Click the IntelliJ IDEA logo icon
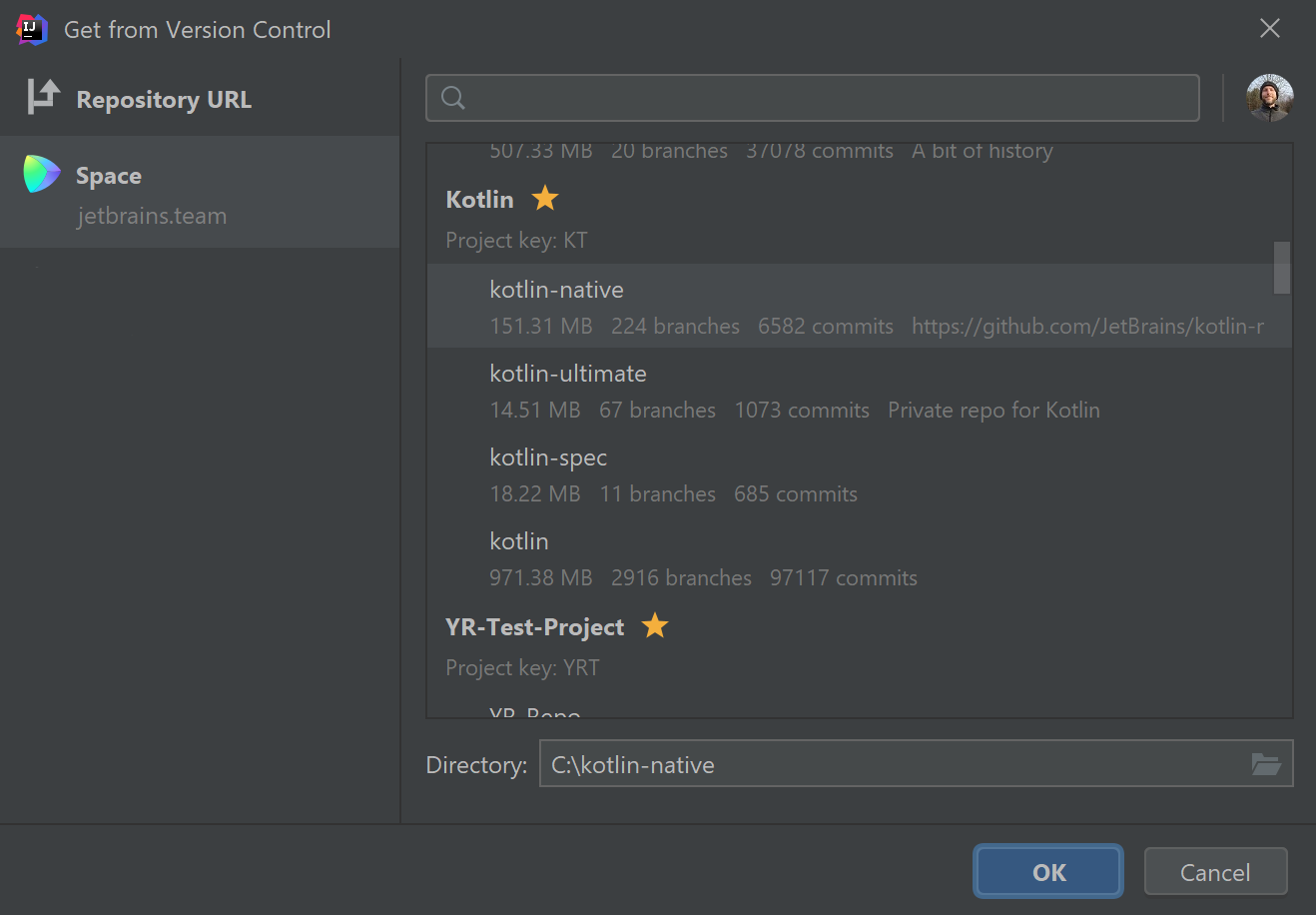The width and height of the screenshot is (1316, 915). 32,29
